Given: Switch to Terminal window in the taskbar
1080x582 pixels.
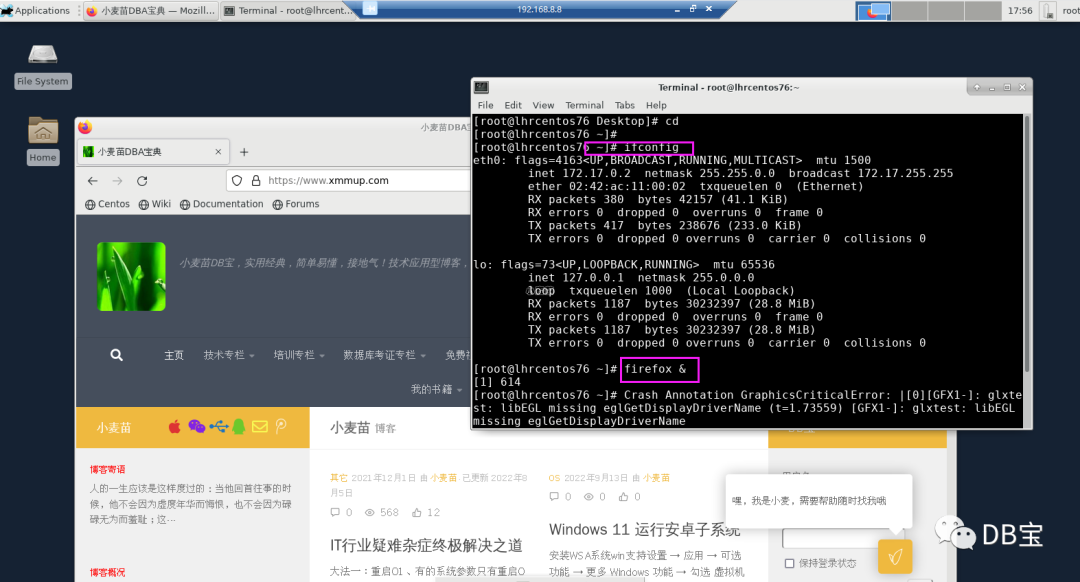Looking at the screenshot, I should [288, 10].
